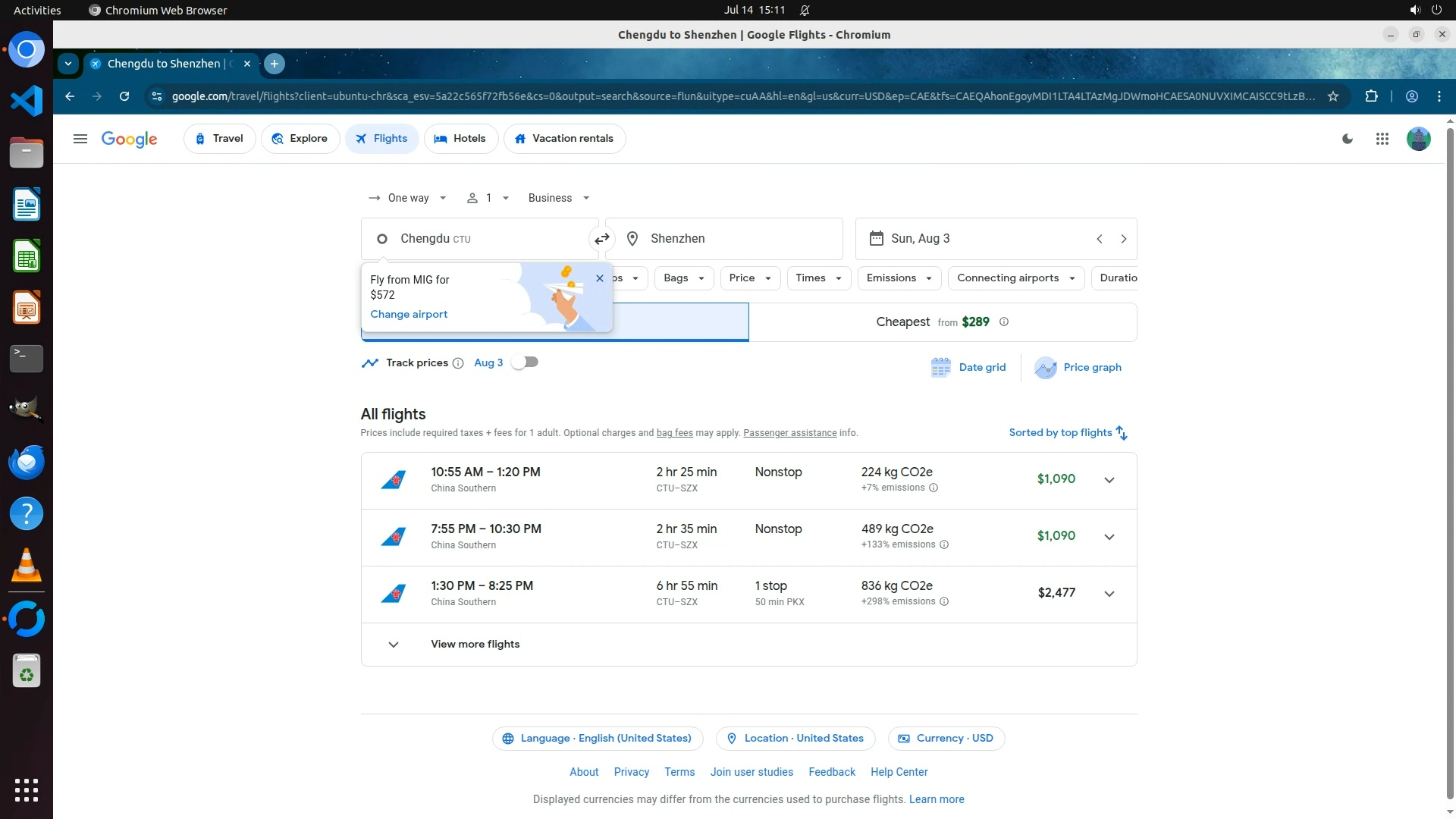Open the hamburger main menu
Screen dimensions: 1456x819
80,139
